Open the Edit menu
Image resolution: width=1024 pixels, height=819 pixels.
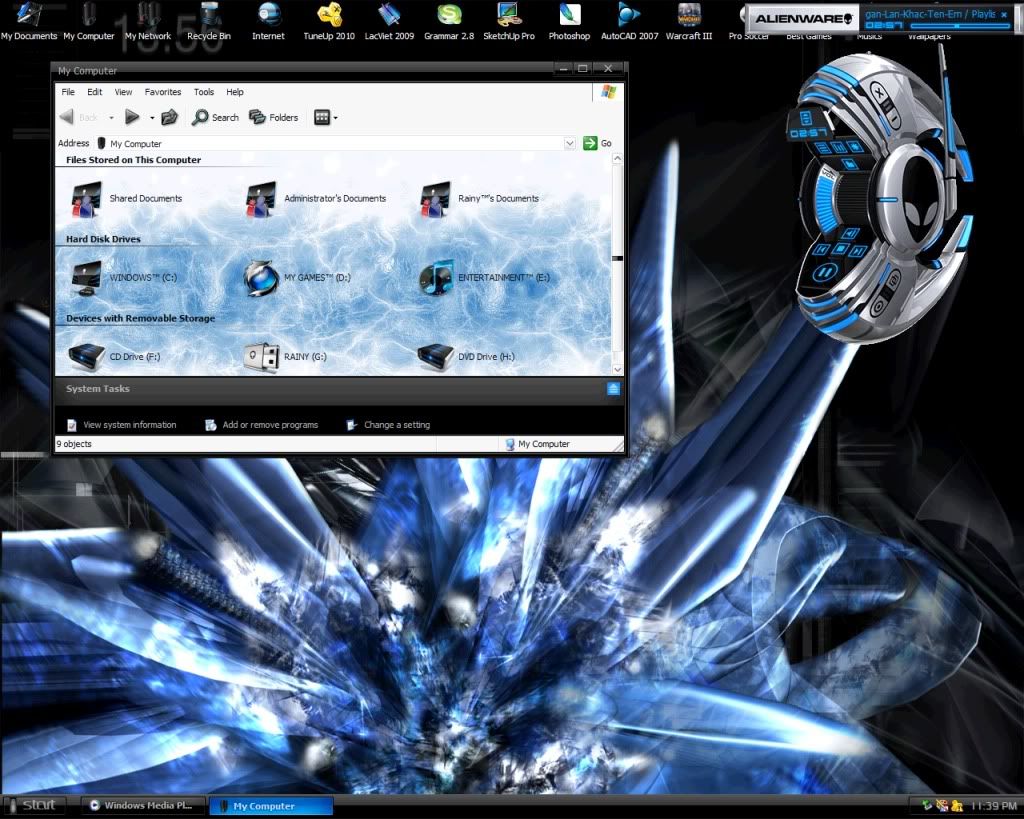95,92
